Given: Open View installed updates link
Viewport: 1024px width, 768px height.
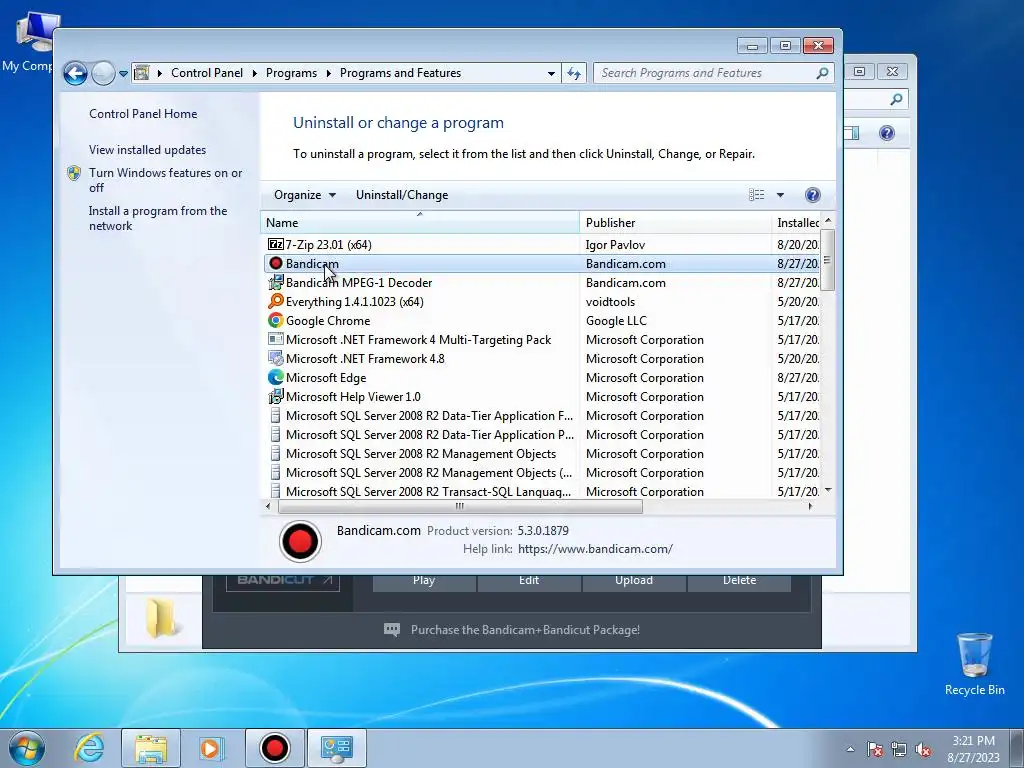Looking at the screenshot, I should point(148,150).
